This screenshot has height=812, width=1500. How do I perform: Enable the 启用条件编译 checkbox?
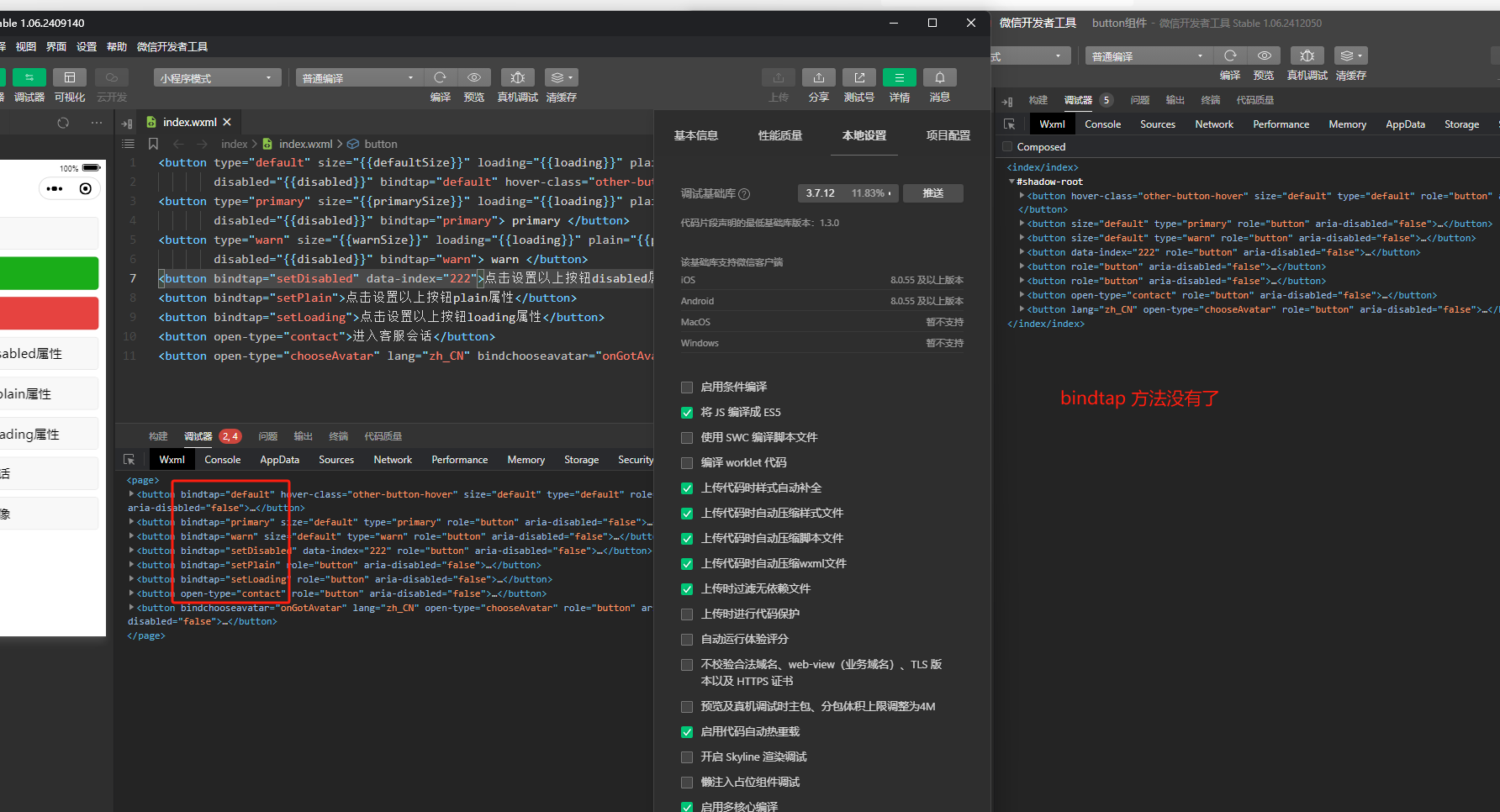click(687, 388)
